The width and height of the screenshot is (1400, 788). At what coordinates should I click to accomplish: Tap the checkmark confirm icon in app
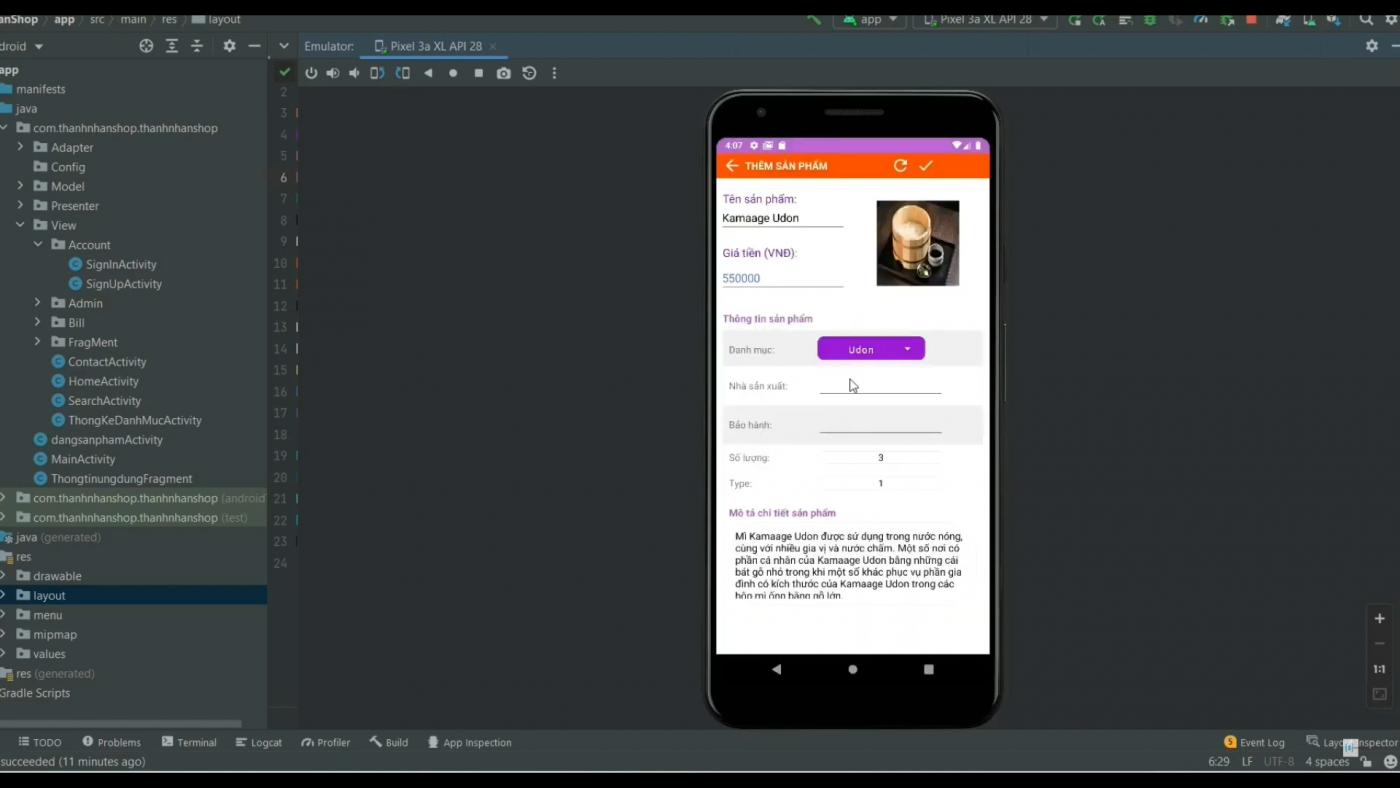point(926,166)
